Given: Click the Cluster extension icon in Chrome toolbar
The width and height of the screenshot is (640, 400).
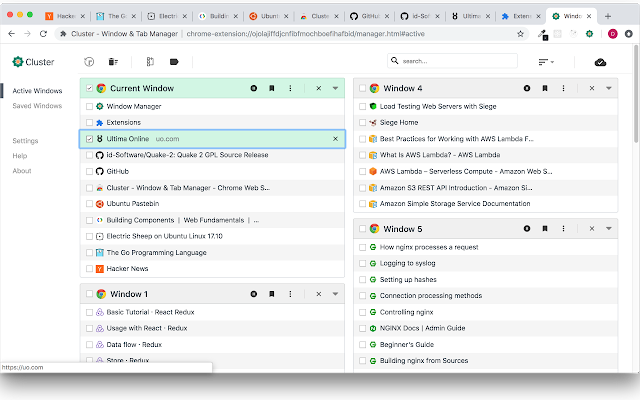Looking at the screenshot, I should (589, 34).
